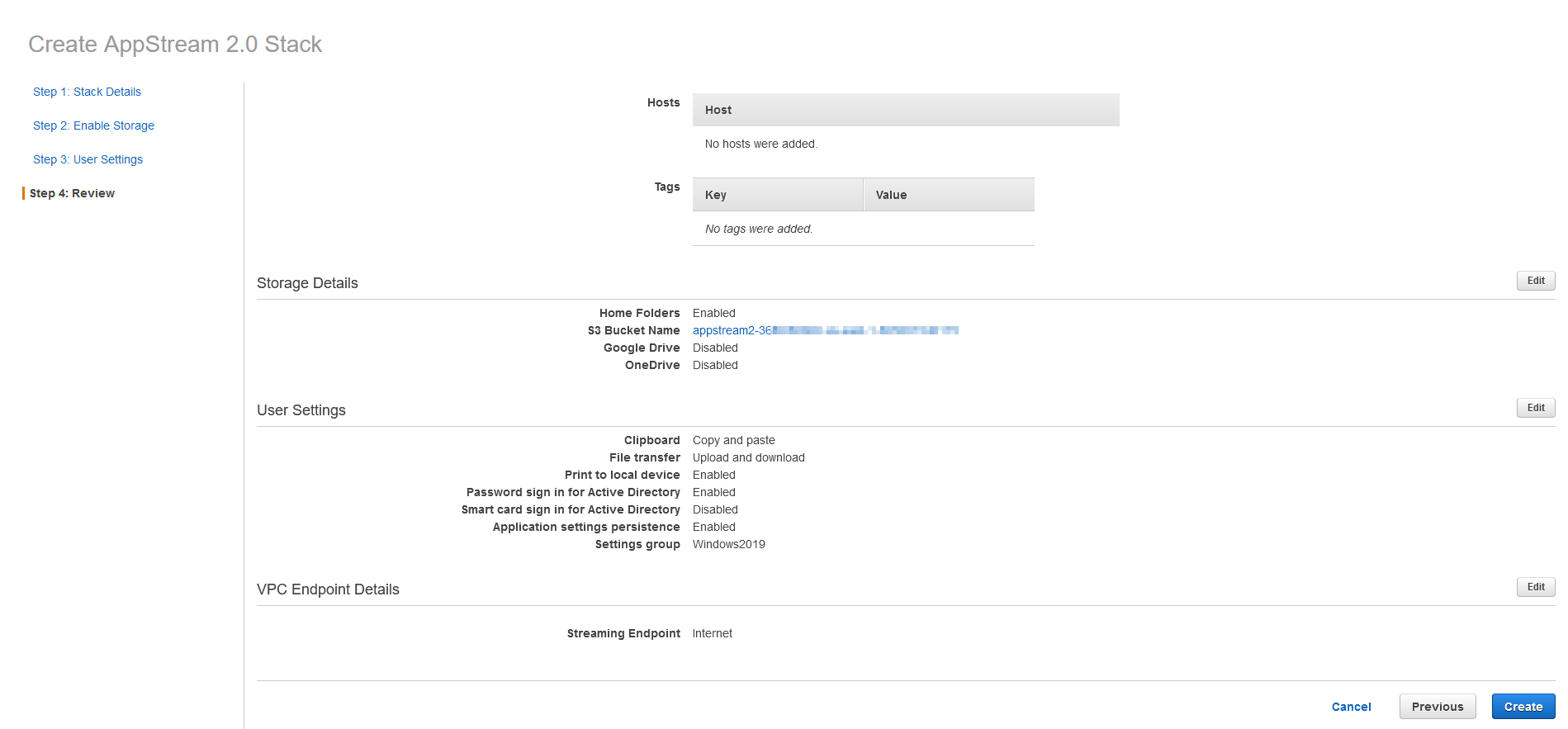Open Step 1: Stack Details
The height and width of the screenshot is (729, 1568).
click(x=87, y=92)
